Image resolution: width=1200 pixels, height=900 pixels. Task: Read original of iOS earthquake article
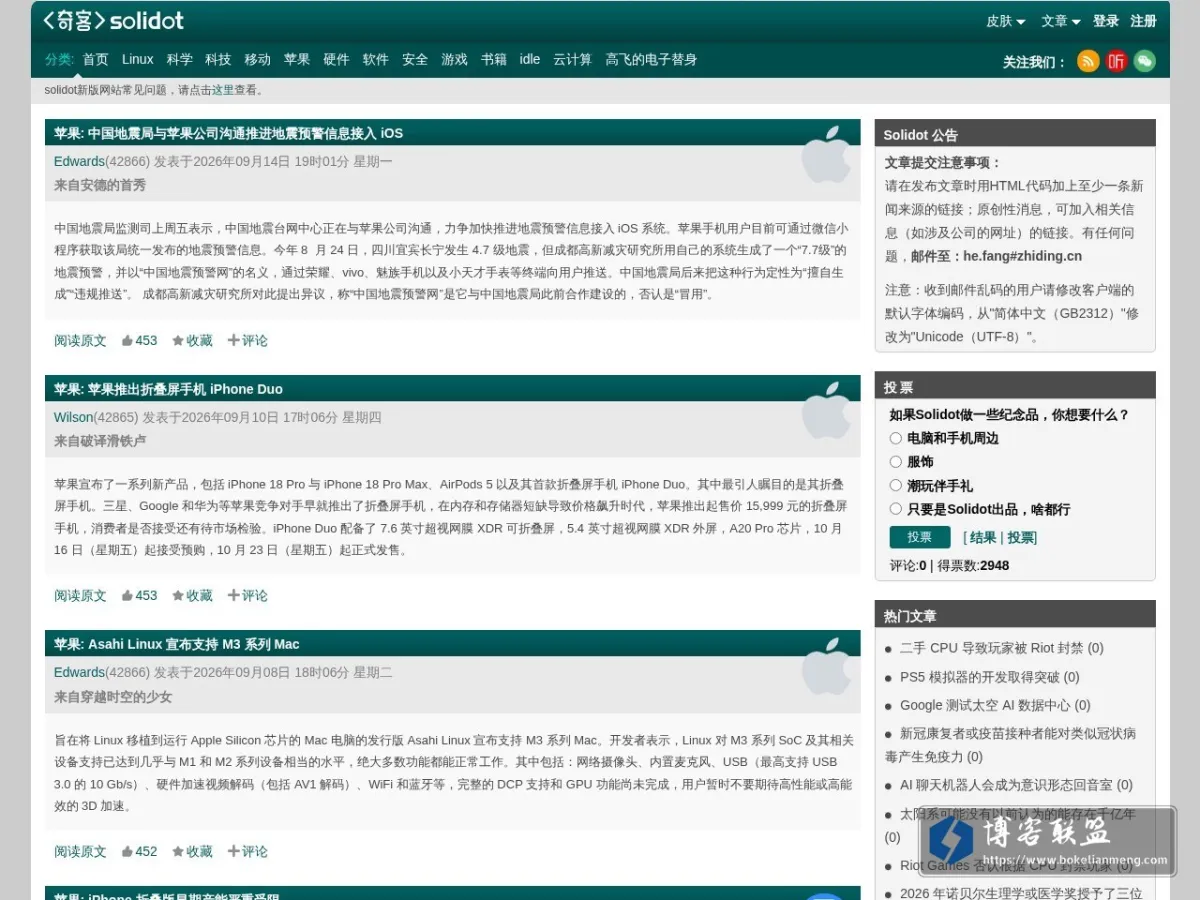(x=80, y=340)
